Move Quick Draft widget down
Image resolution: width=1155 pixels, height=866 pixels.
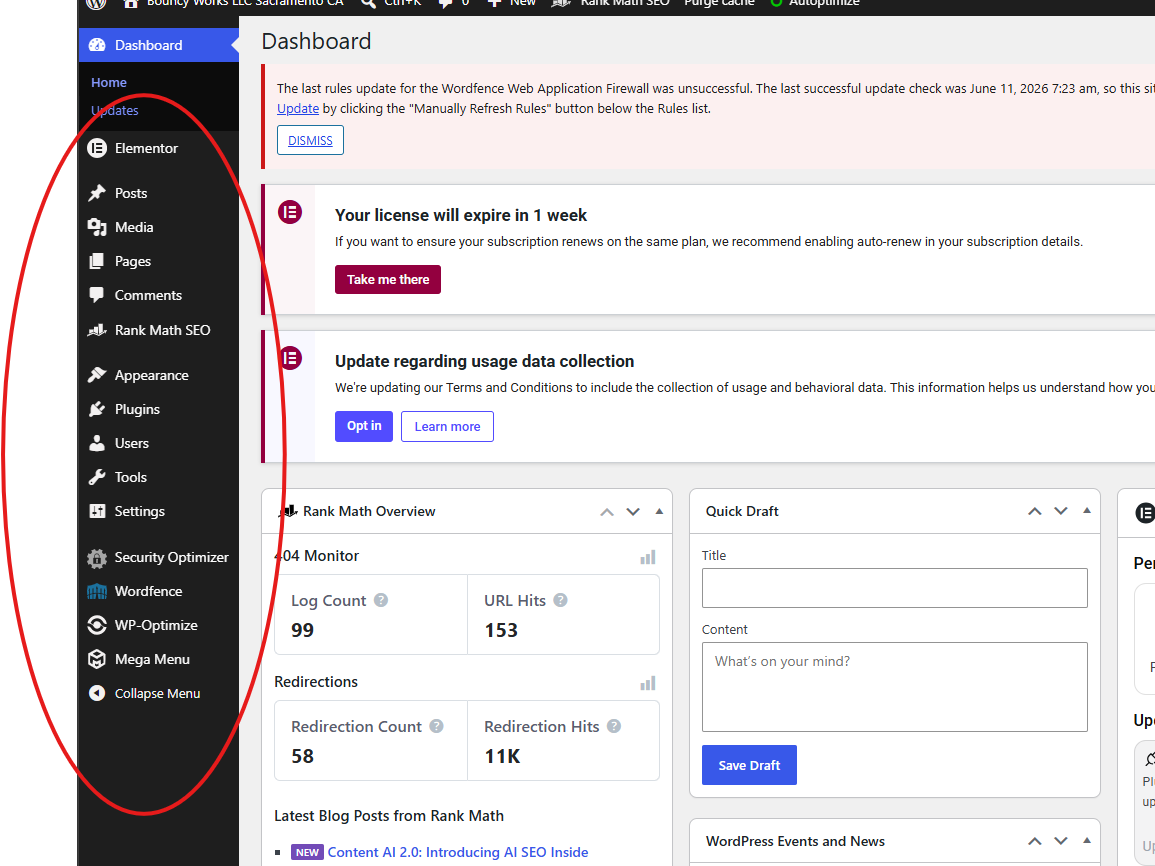point(1061,511)
